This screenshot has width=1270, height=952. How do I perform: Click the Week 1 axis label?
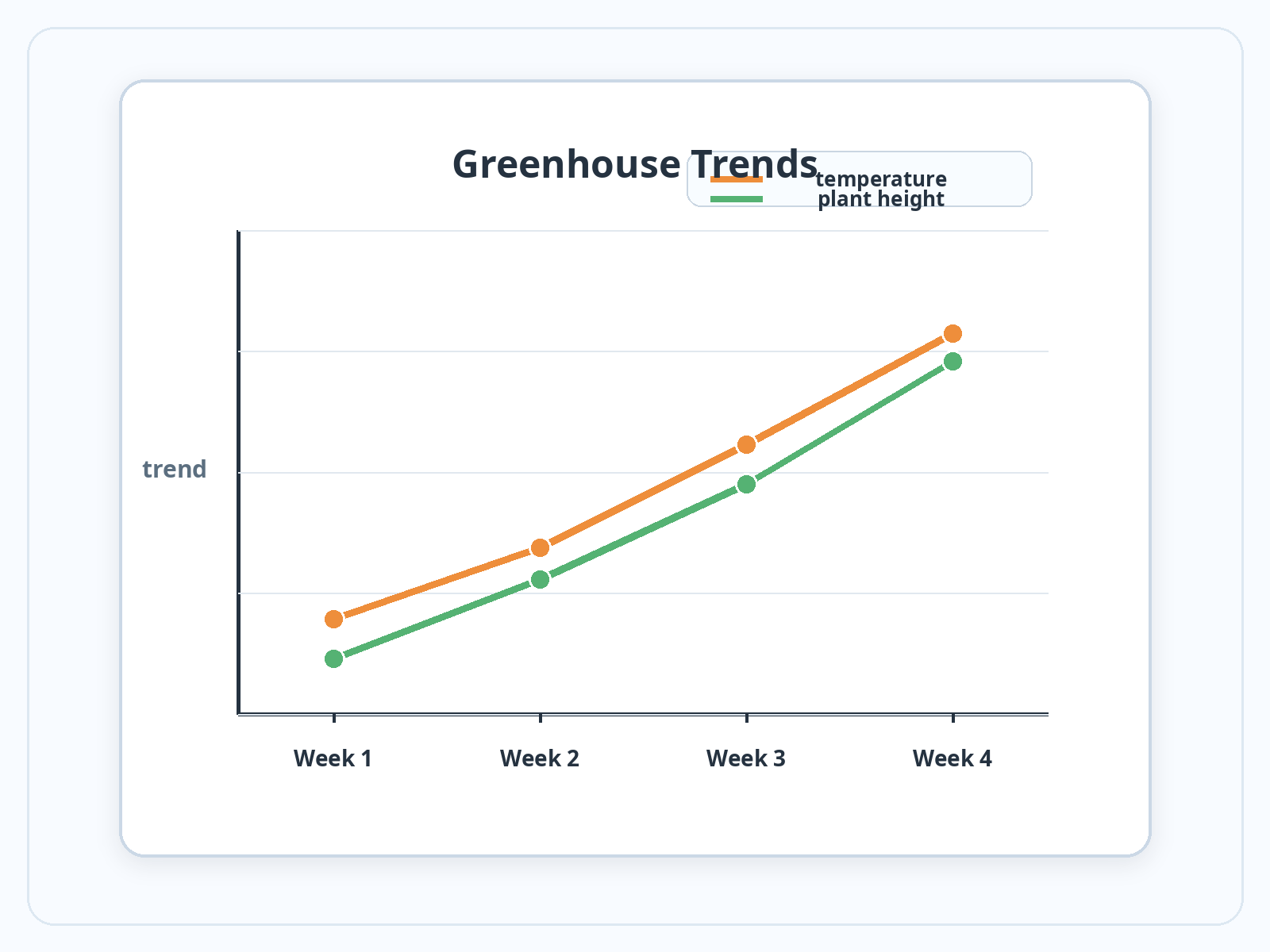333,758
